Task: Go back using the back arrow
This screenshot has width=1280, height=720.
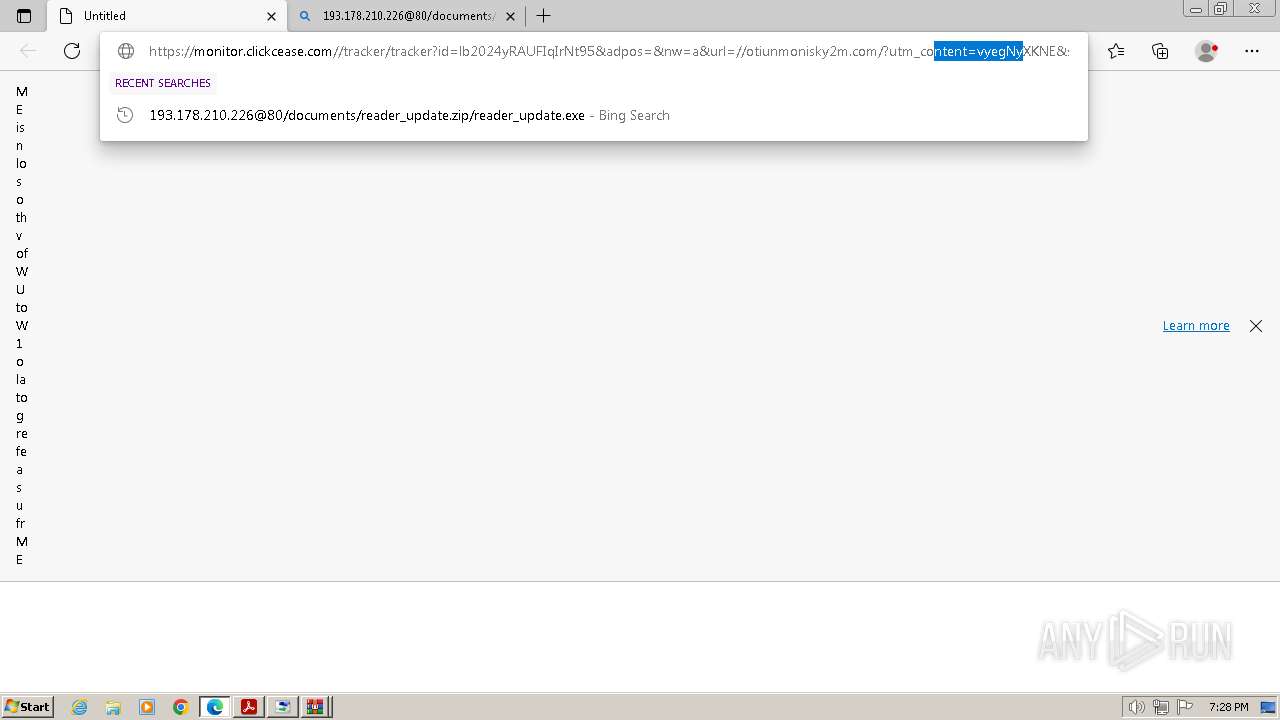Action: coord(28,51)
